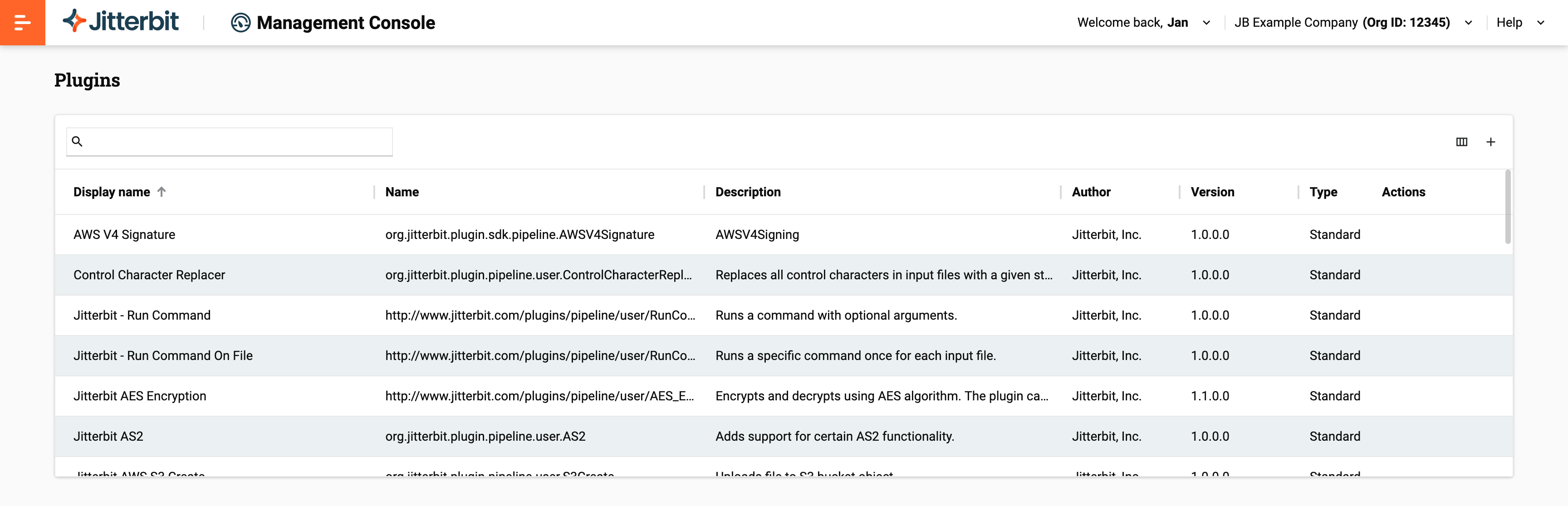Click Jitterbit, Inc. author in Jitterbit AS2 row
The width and height of the screenshot is (1568, 506).
coord(1106,436)
